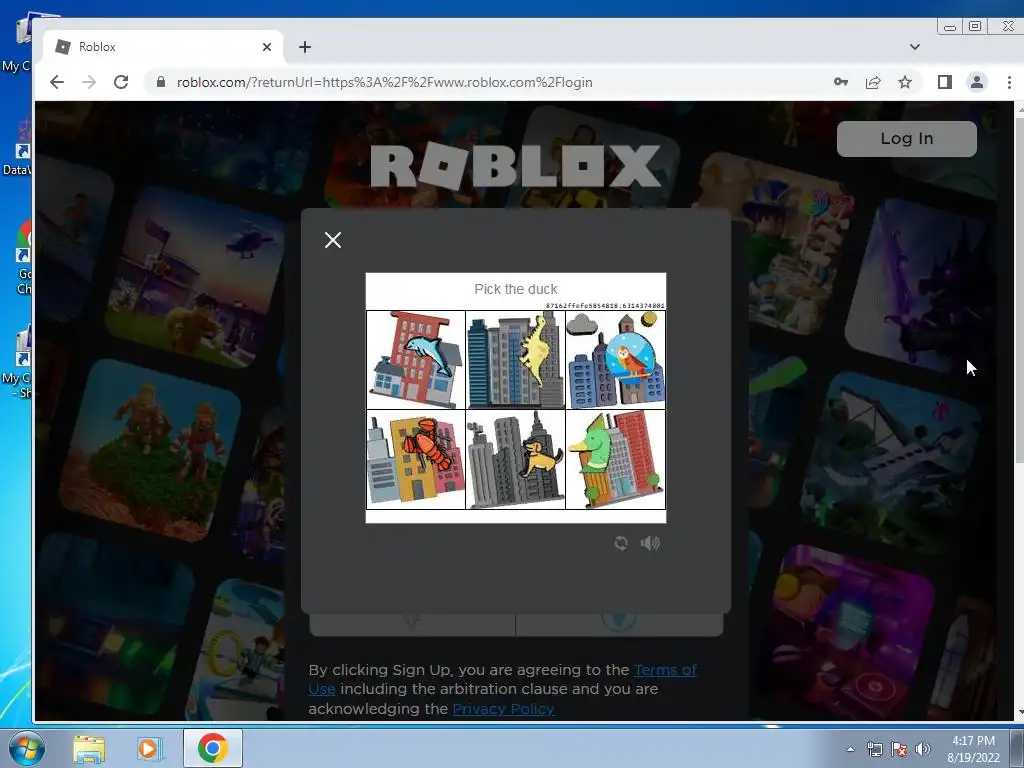1024x768 pixels.
Task: Select the dolphin image tile
Action: pos(416,360)
